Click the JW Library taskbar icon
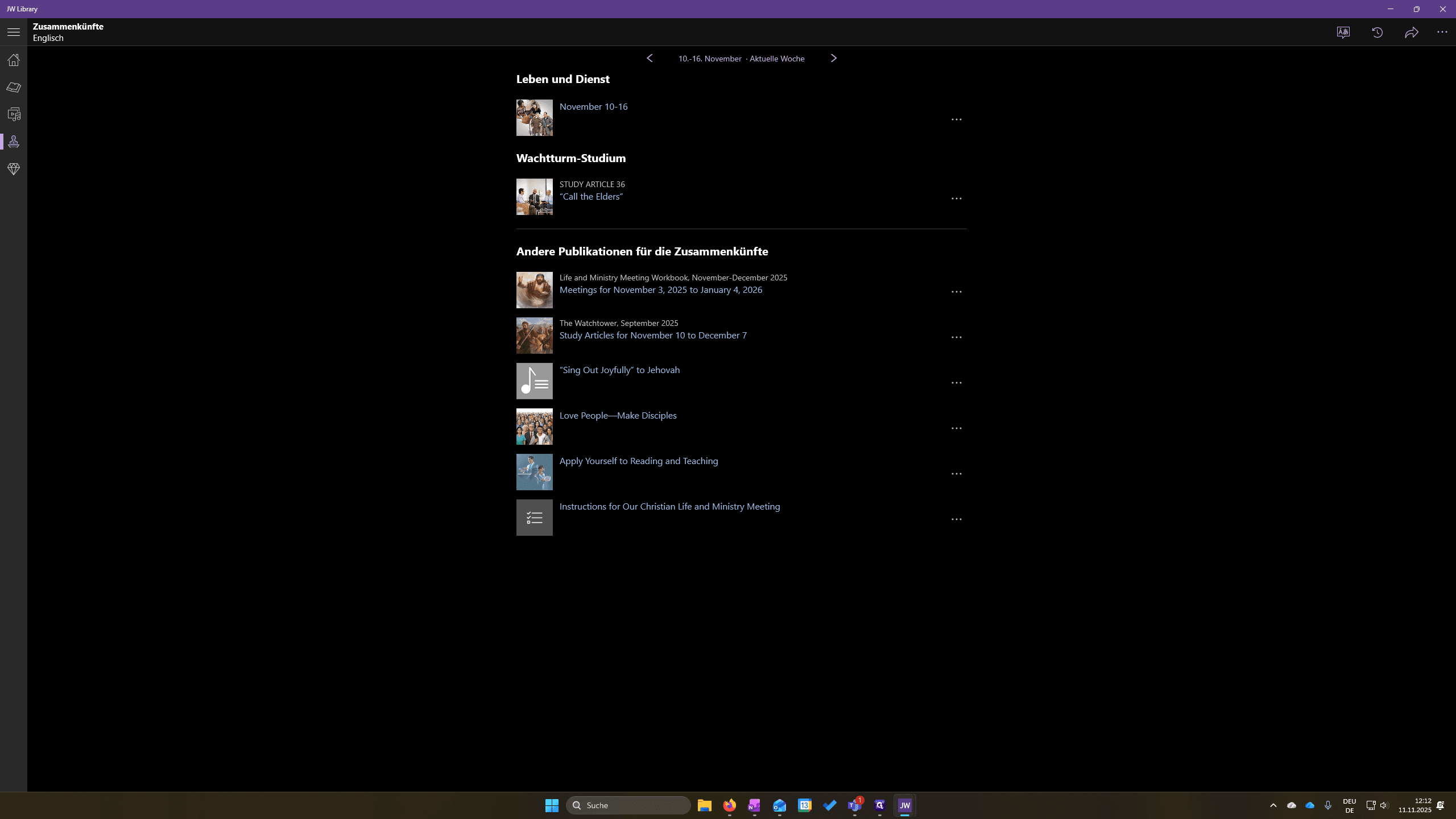 pyautogui.click(x=905, y=805)
